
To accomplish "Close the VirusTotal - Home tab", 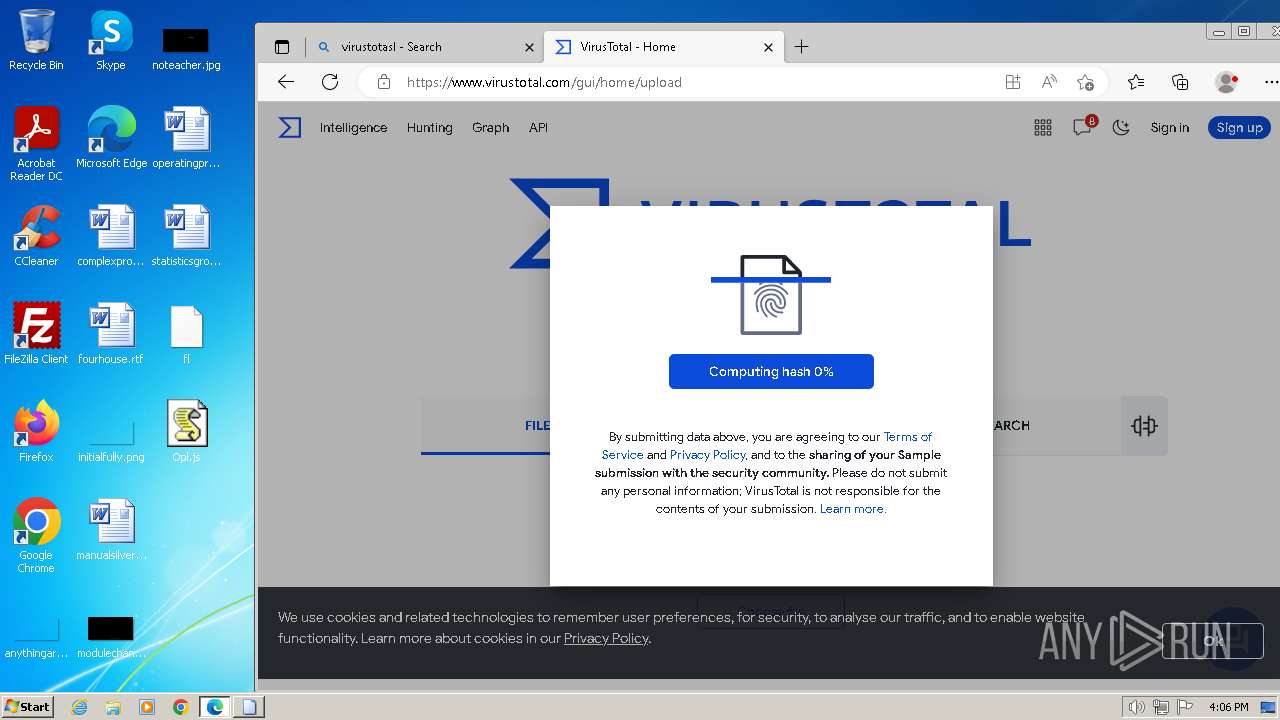I will (769, 47).
